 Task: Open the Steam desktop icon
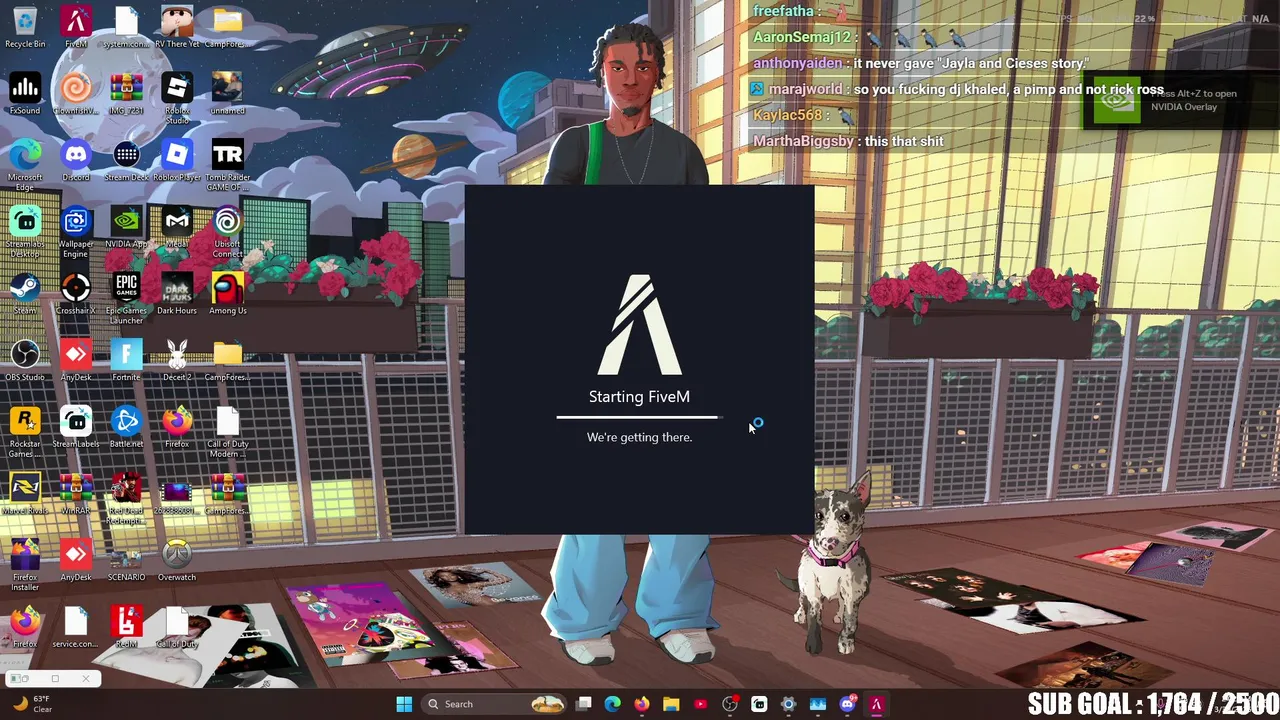[25, 294]
